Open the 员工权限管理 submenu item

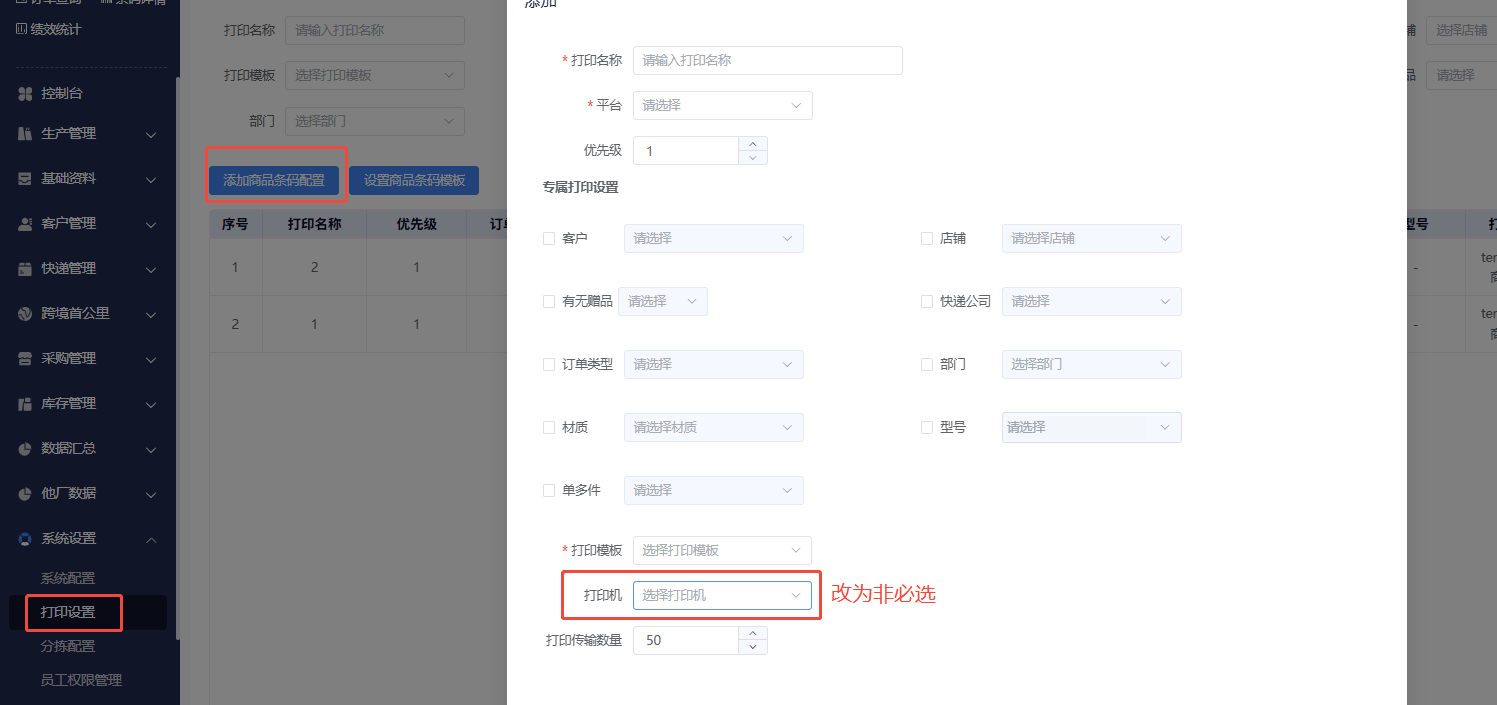pos(81,680)
